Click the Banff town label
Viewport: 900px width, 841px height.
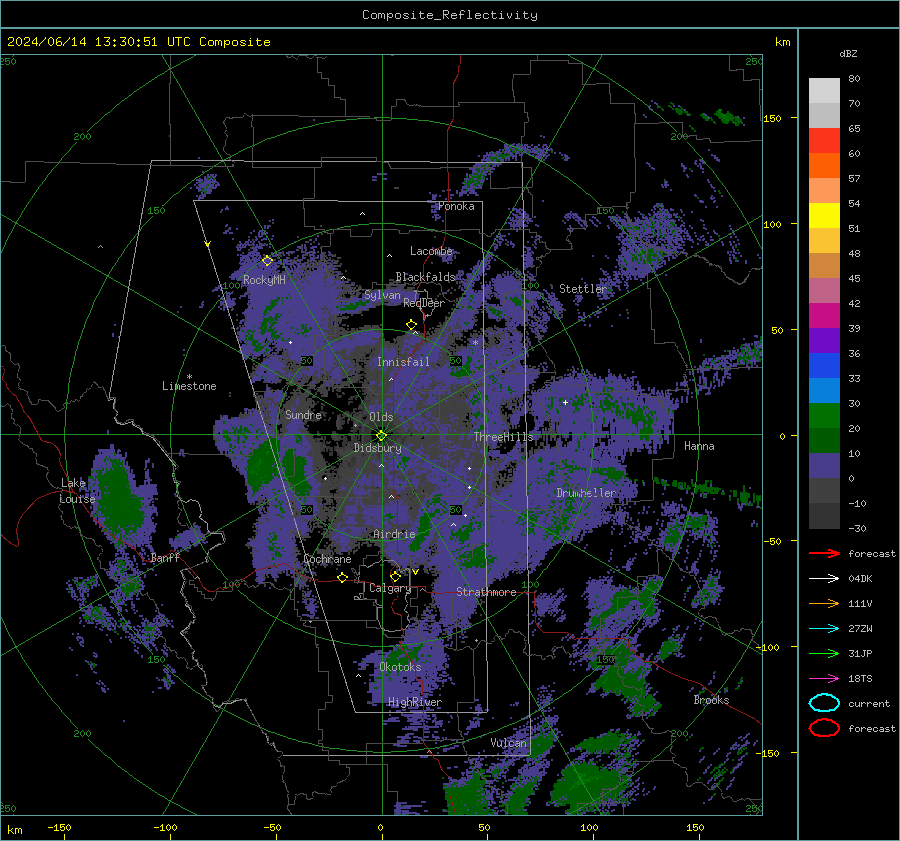(x=165, y=557)
